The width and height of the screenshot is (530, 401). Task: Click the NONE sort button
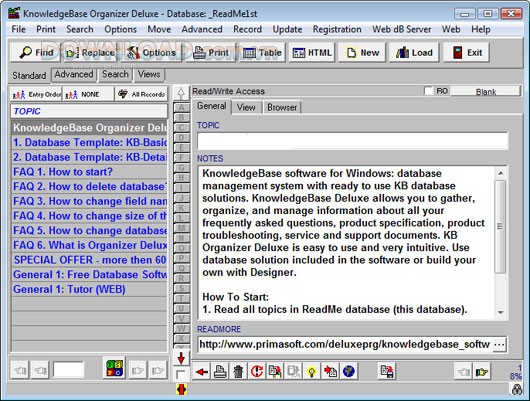click(89, 94)
